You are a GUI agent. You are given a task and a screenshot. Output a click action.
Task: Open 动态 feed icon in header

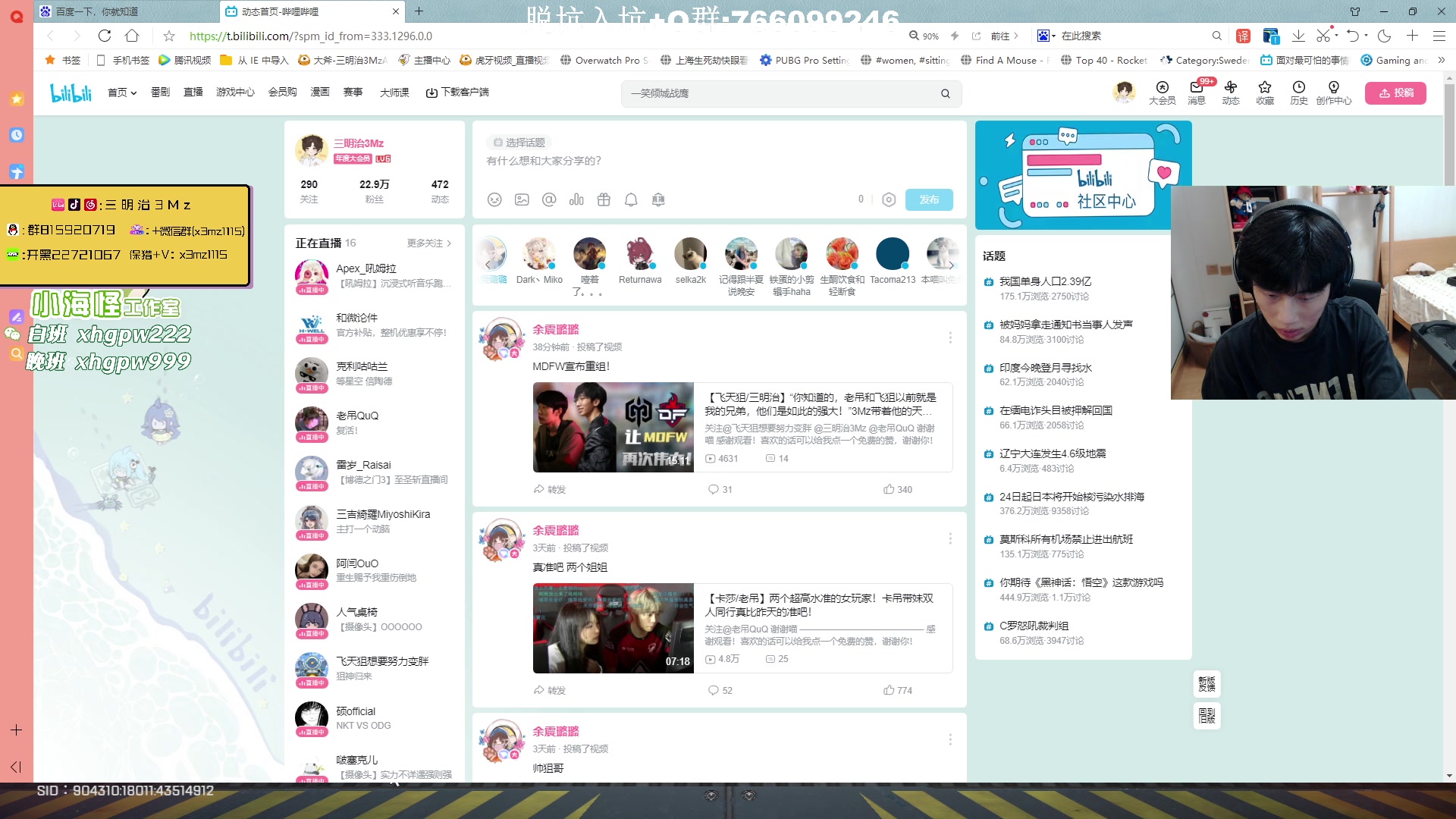pyautogui.click(x=1231, y=93)
